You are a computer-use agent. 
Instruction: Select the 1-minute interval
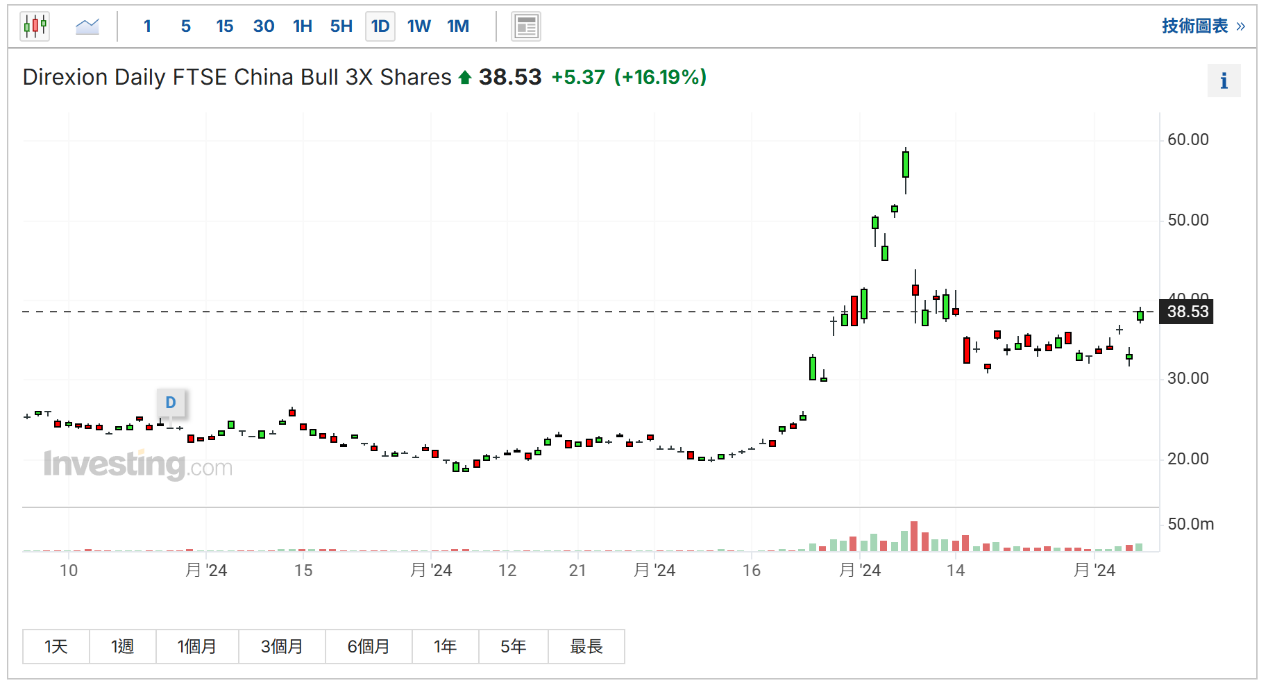[147, 26]
